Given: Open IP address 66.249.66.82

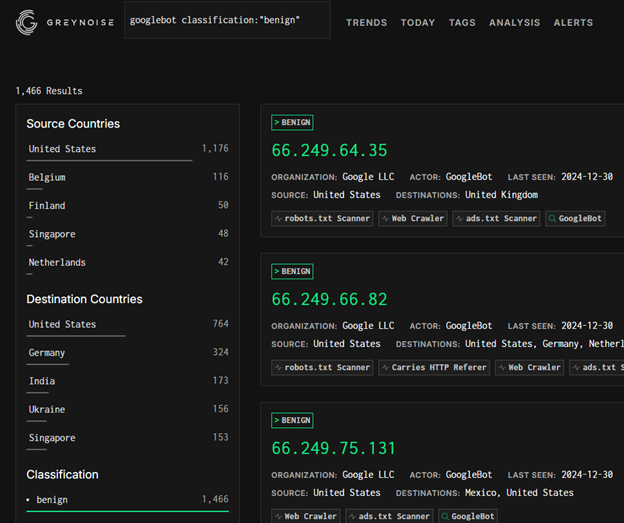Looking at the screenshot, I should click(329, 299).
